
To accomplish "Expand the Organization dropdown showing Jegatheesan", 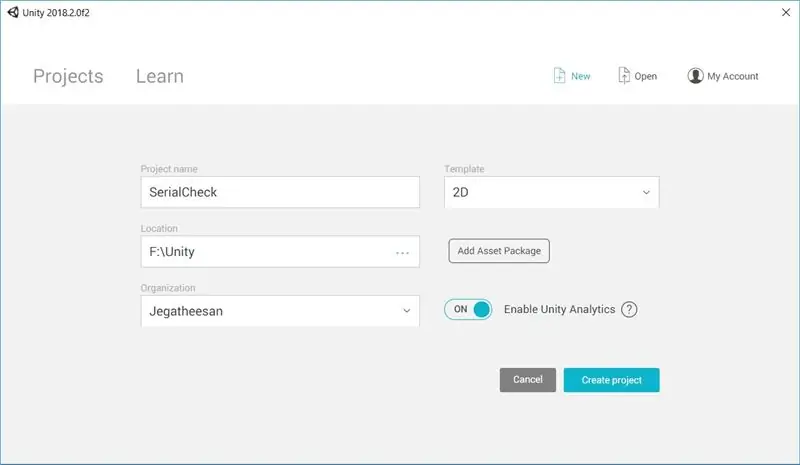I will pyautogui.click(x=280, y=311).
